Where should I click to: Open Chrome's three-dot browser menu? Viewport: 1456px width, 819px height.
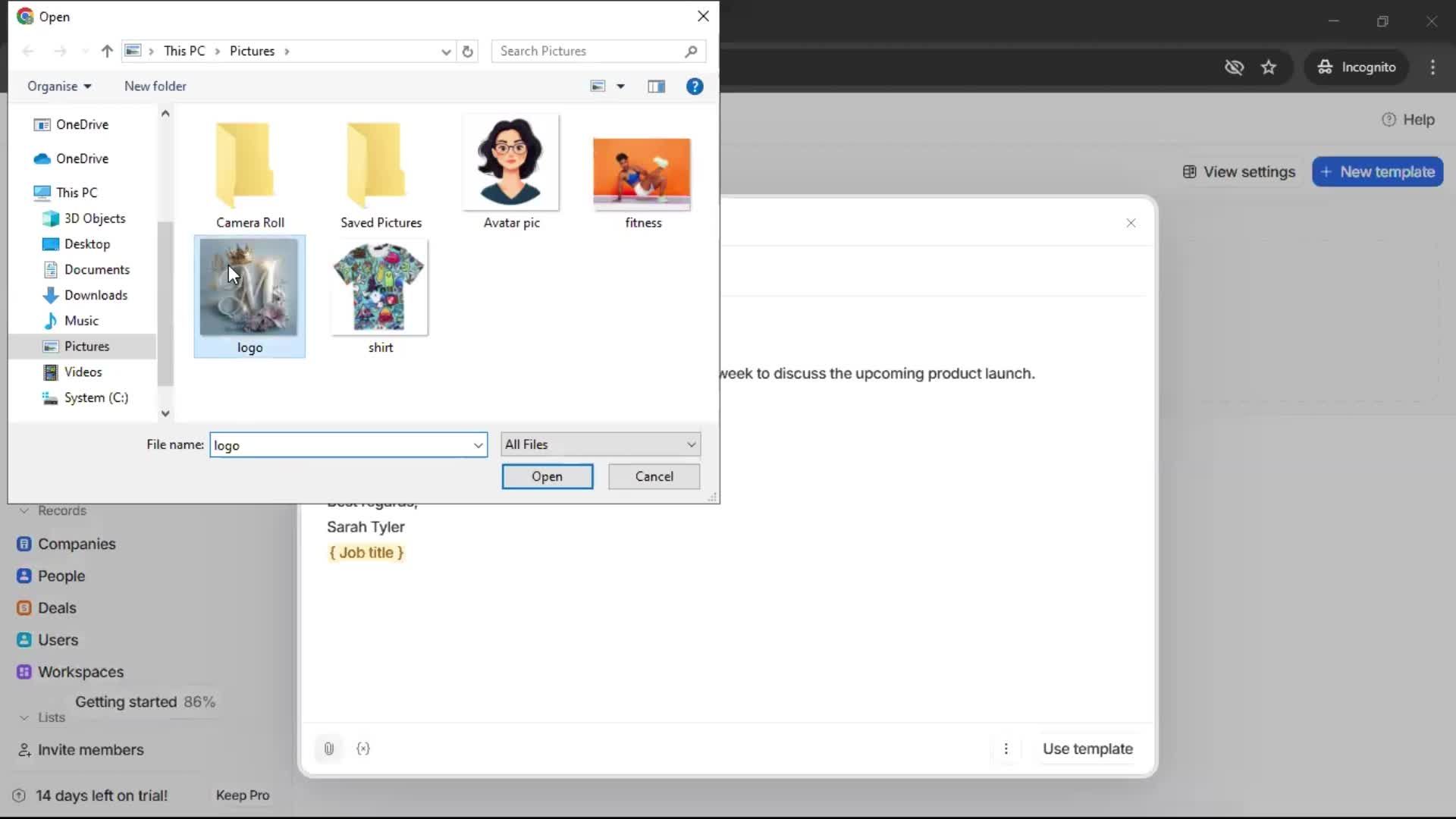[1432, 67]
